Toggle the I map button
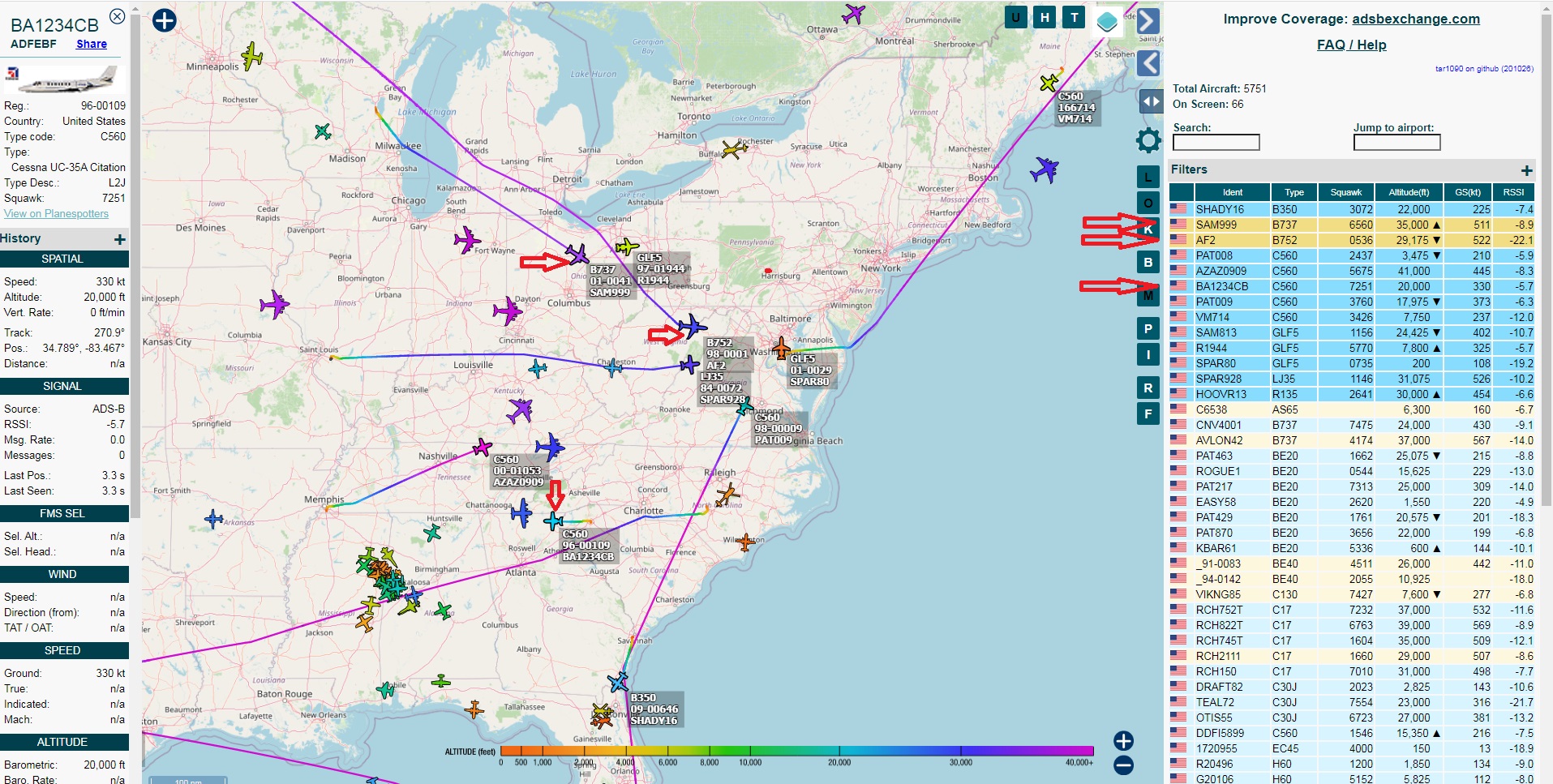This screenshot has height=784, width=1553. pos(1148,355)
